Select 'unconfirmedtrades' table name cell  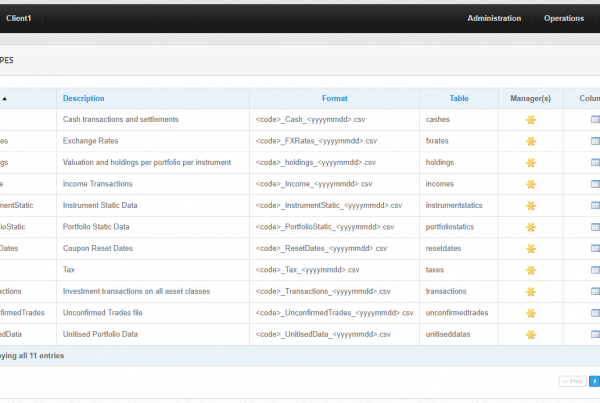(457, 312)
